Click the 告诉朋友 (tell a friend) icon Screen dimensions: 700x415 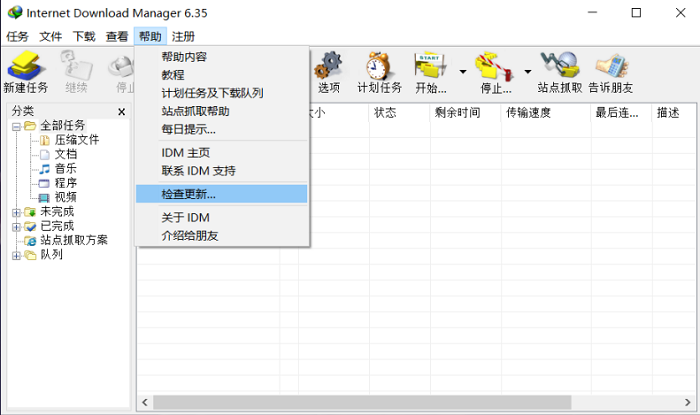(612, 66)
